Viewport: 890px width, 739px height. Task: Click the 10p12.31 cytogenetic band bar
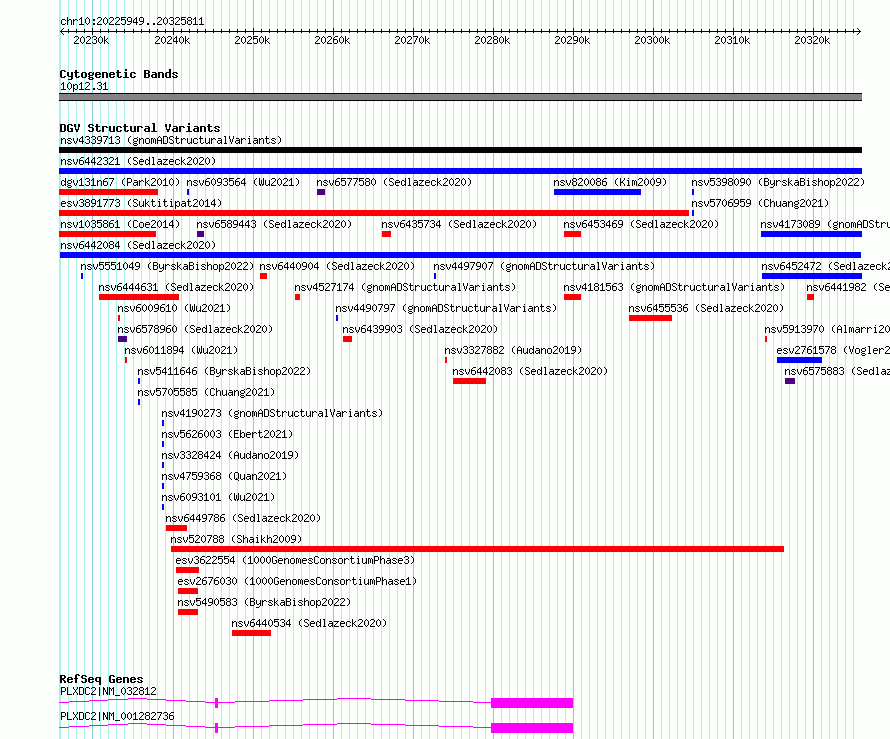[x=460, y=97]
